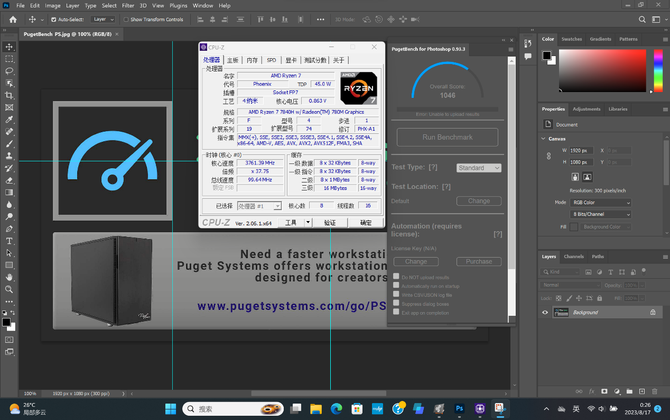Image resolution: width=670 pixels, height=420 pixels.
Task: Click the Home icon in options bar
Action: (13, 19)
